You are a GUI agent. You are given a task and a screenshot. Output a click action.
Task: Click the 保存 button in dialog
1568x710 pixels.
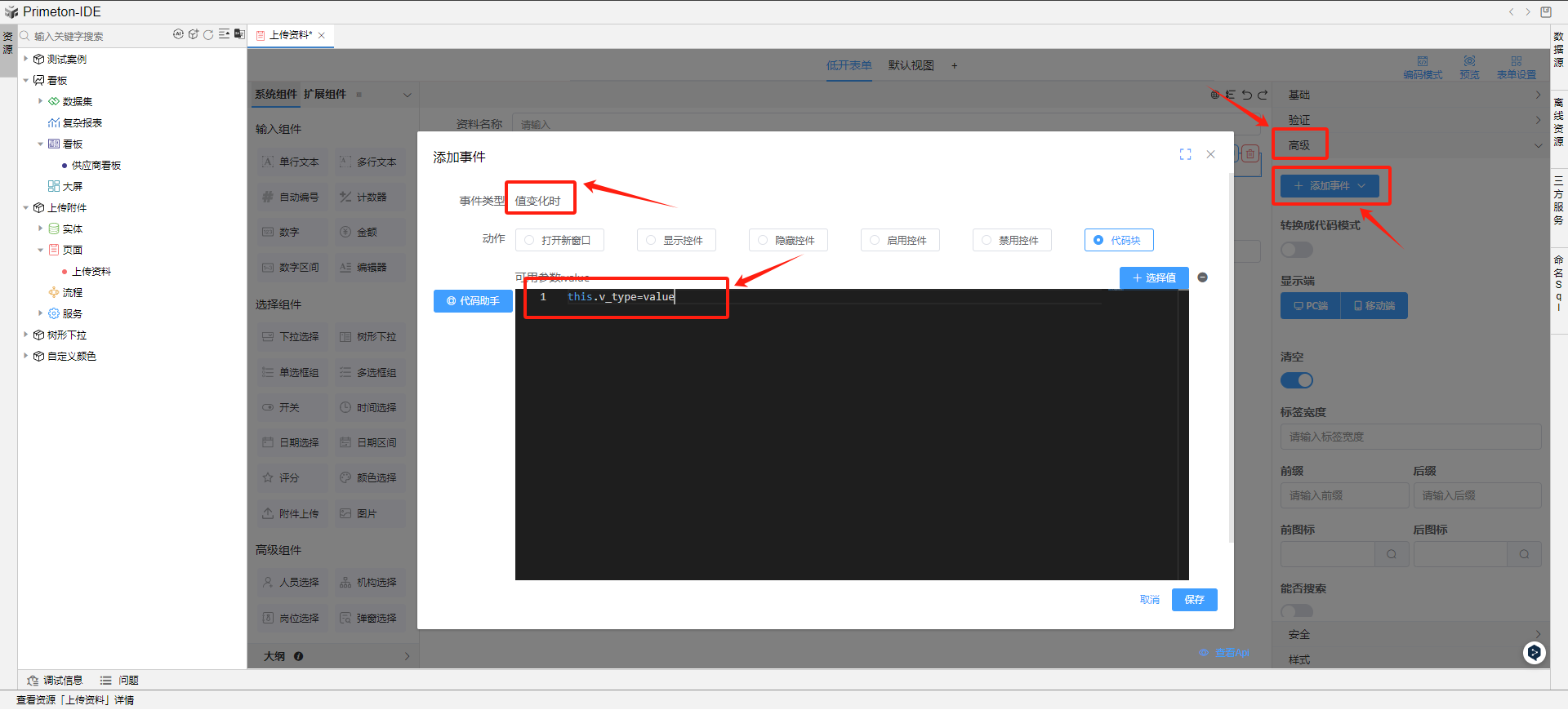click(x=1194, y=600)
